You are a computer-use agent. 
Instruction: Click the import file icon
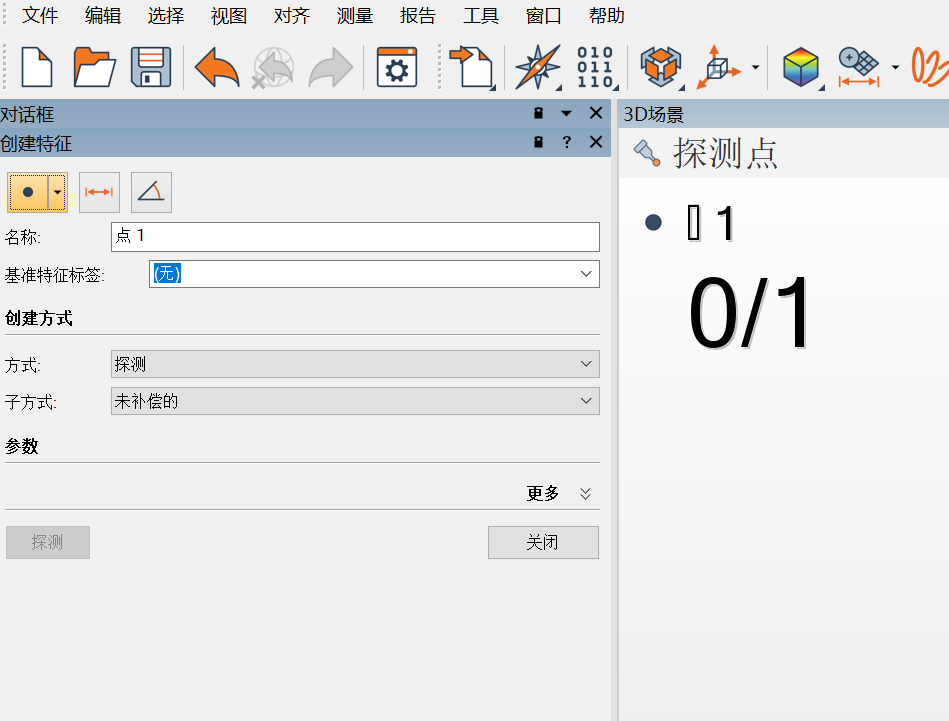click(472, 67)
